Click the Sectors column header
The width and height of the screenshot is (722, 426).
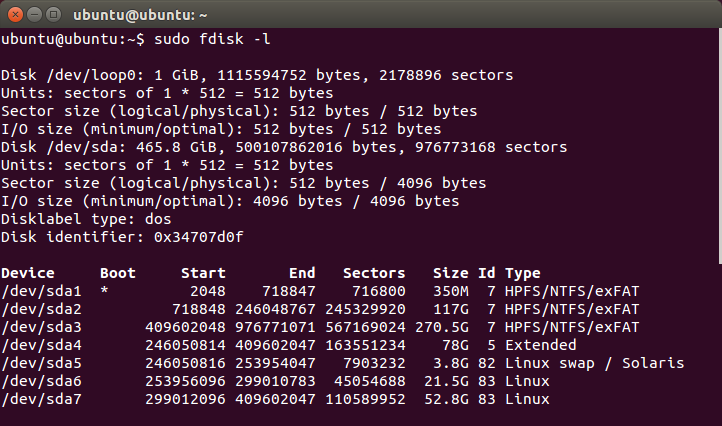[x=374, y=273]
